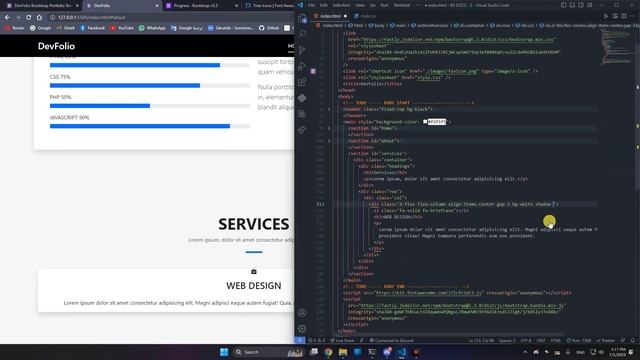Open Manage gear in VS Code

pyautogui.click(x=302, y=329)
